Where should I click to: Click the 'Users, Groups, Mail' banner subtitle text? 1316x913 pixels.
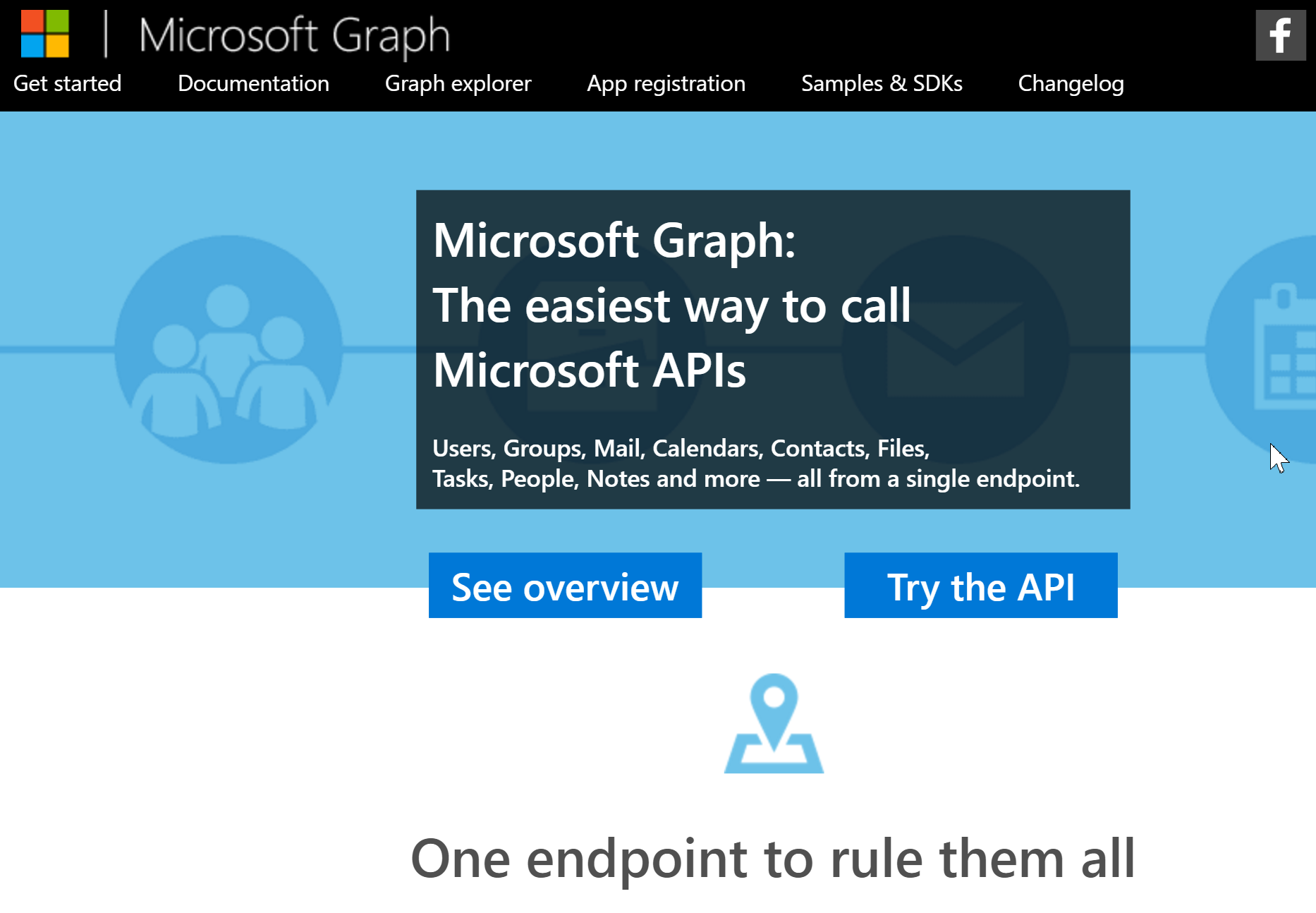pyautogui.click(x=755, y=464)
